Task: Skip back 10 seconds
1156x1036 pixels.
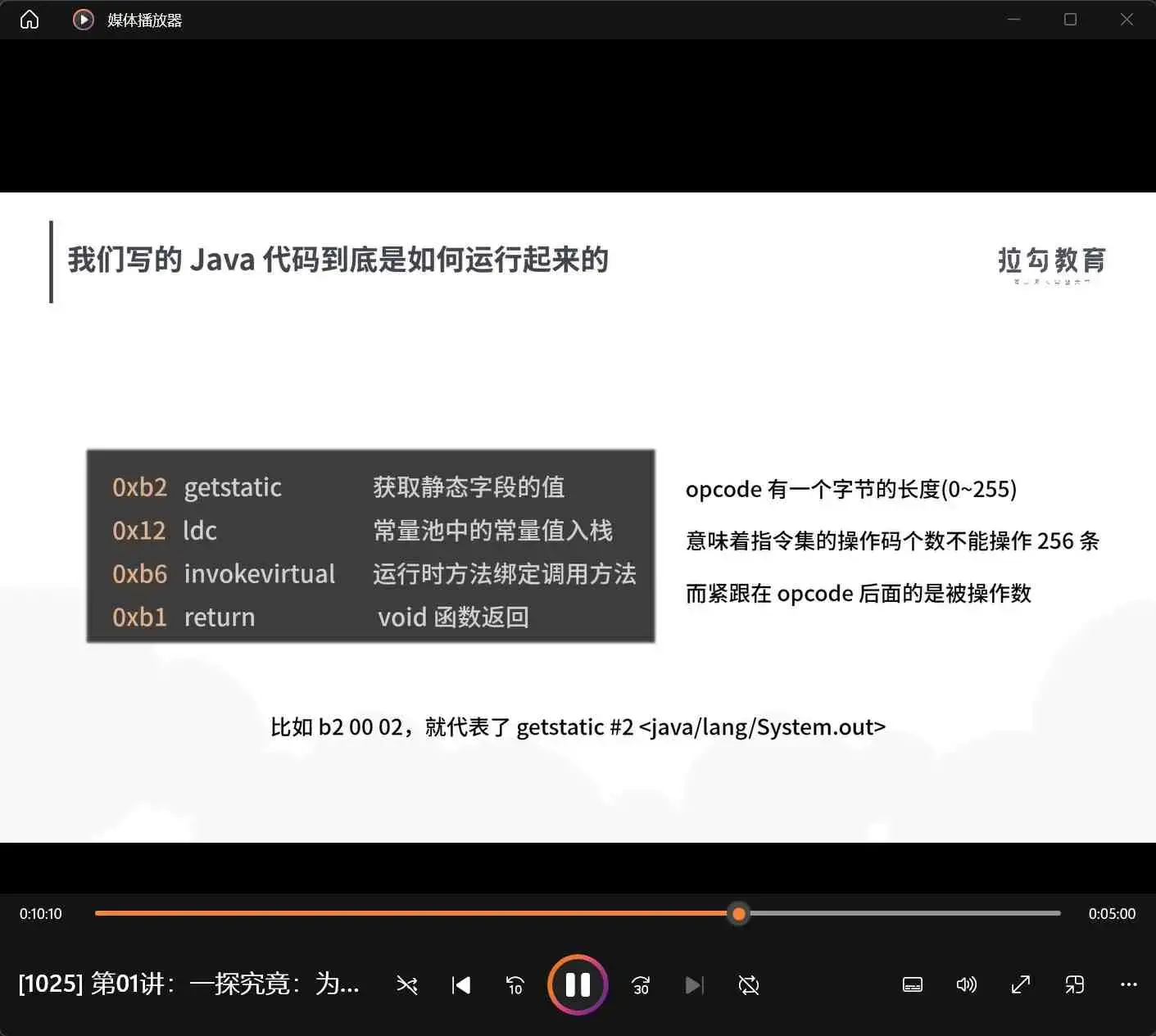Action: click(515, 985)
